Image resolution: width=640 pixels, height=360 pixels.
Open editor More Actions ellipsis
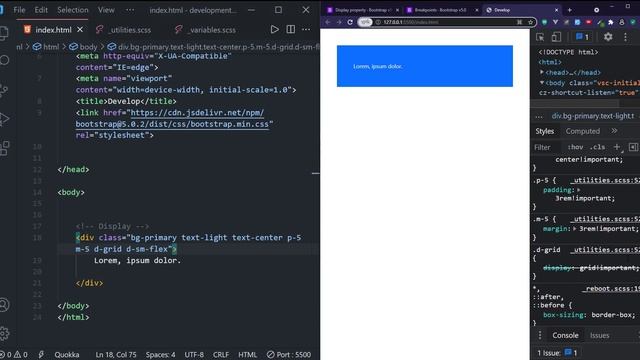coord(306,29)
